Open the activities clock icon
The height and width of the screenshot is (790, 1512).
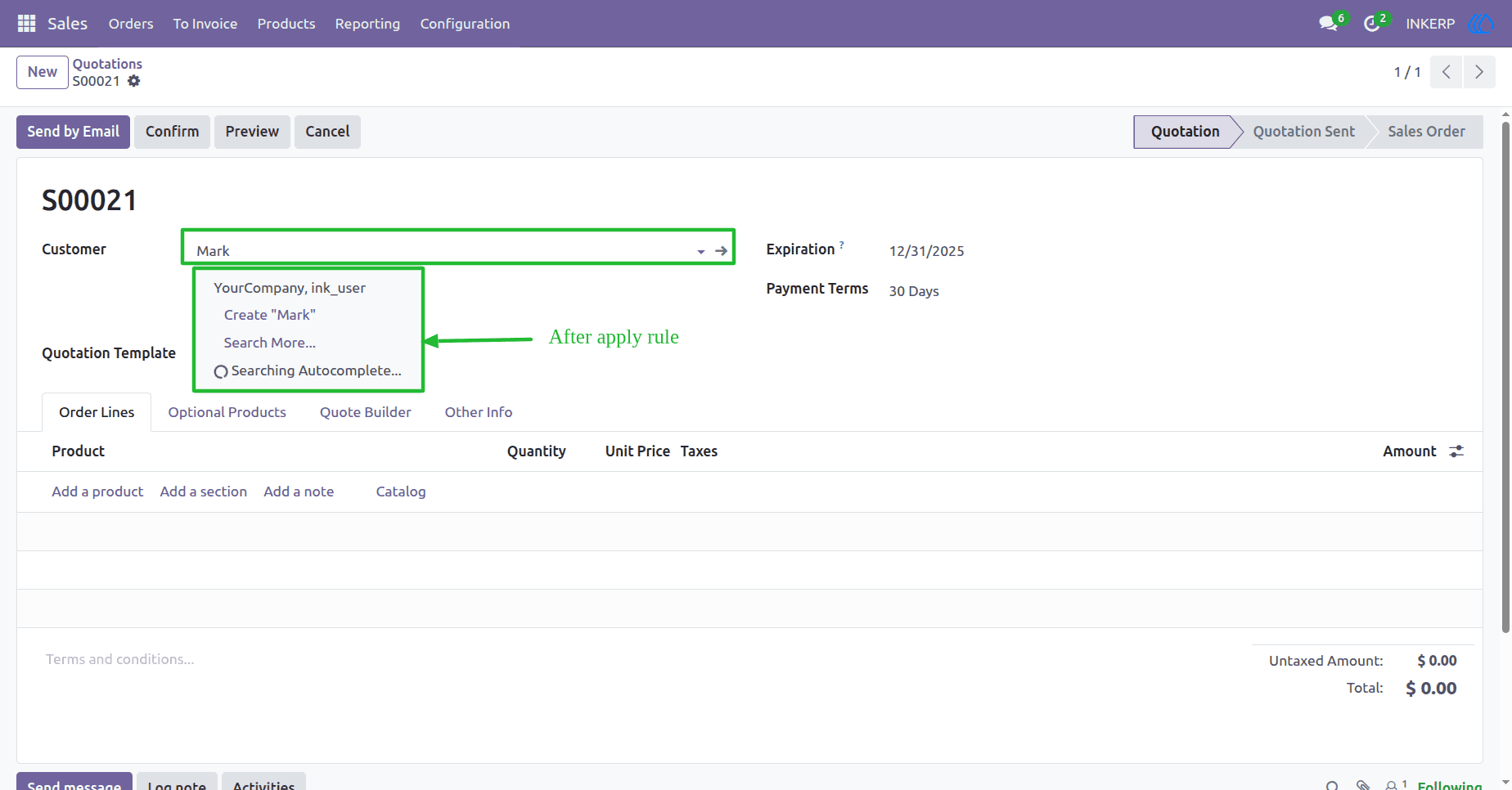tap(1372, 24)
